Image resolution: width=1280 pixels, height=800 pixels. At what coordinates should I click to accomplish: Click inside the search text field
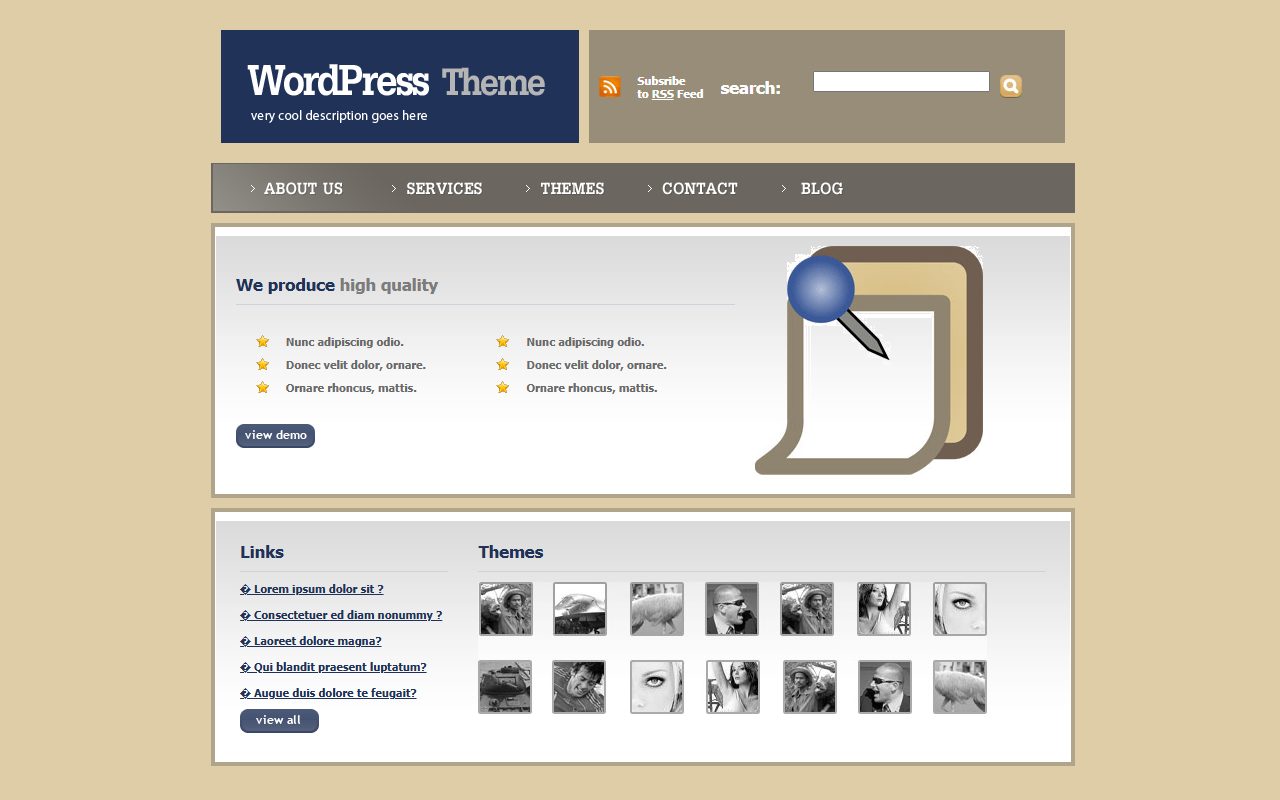point(901,82)
